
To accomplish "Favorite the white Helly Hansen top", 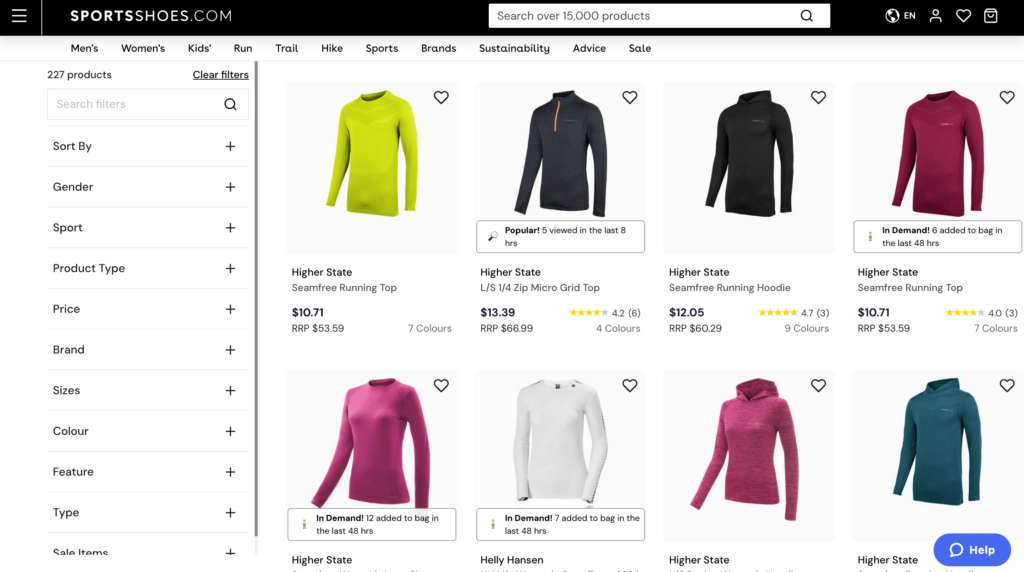I will pos(630,385).
